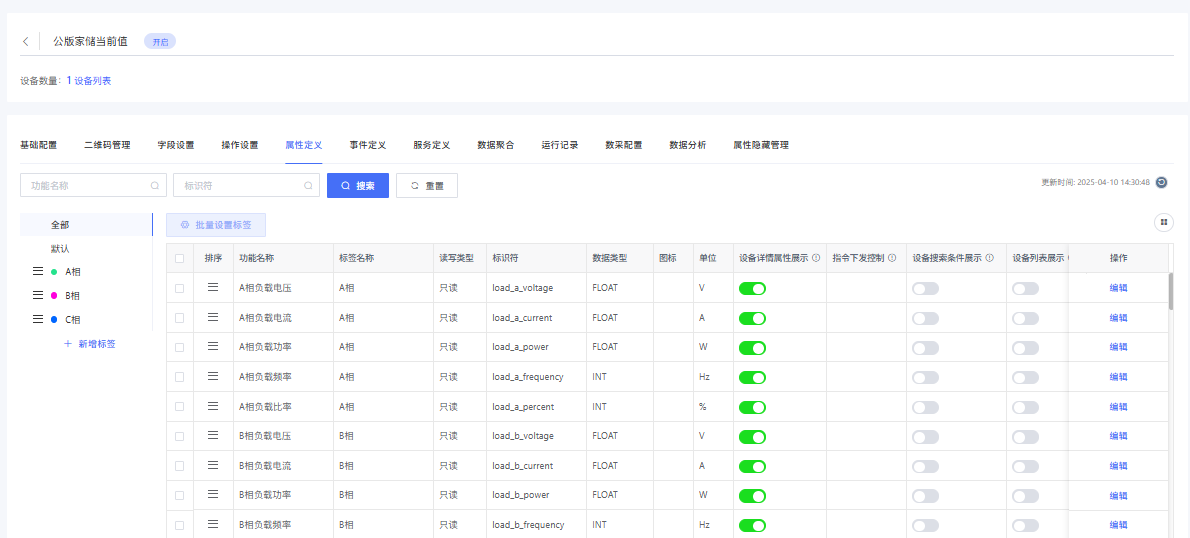The height and width of the screenshot is (538, 1190).
Task: Click the 功能名称 search input field
Action: tap(88, 185)
